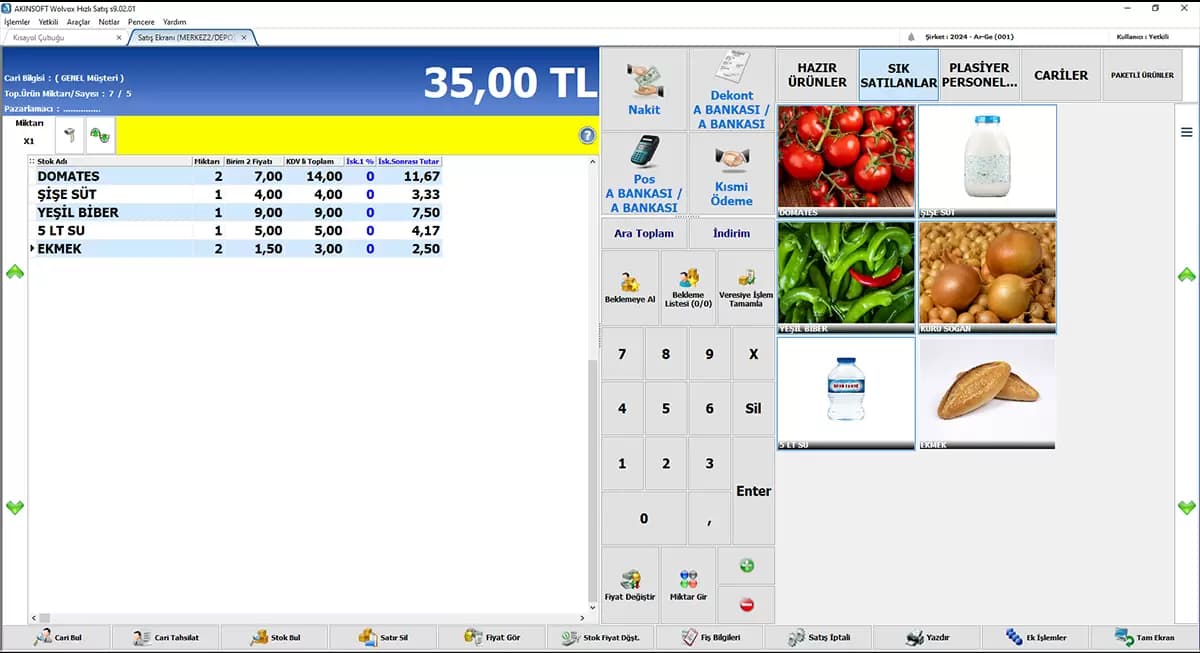Click the red minus quantity button
Viewport: 1200px width, 653px height.
746,605
